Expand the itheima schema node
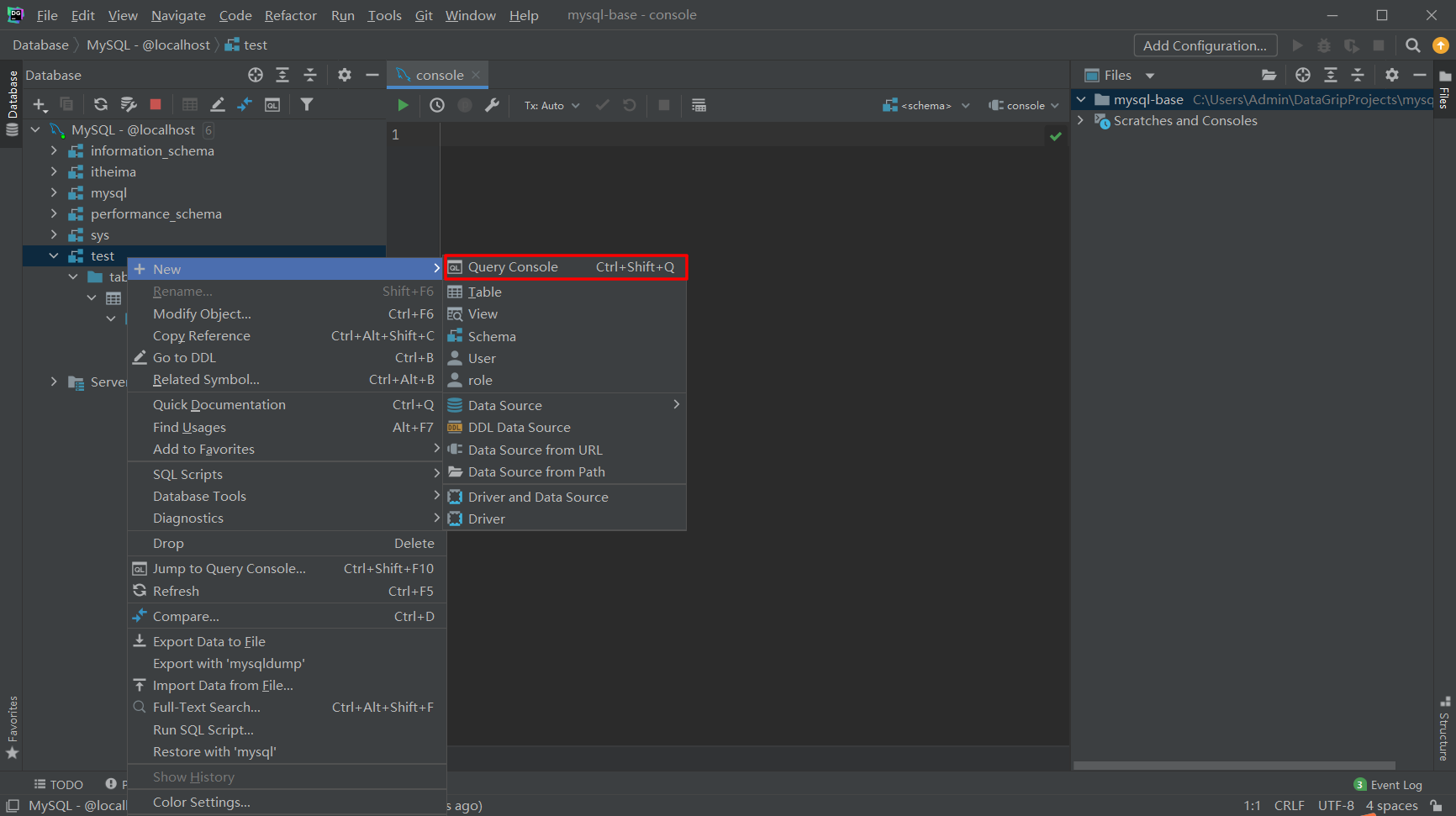 [x=54, y=171]
